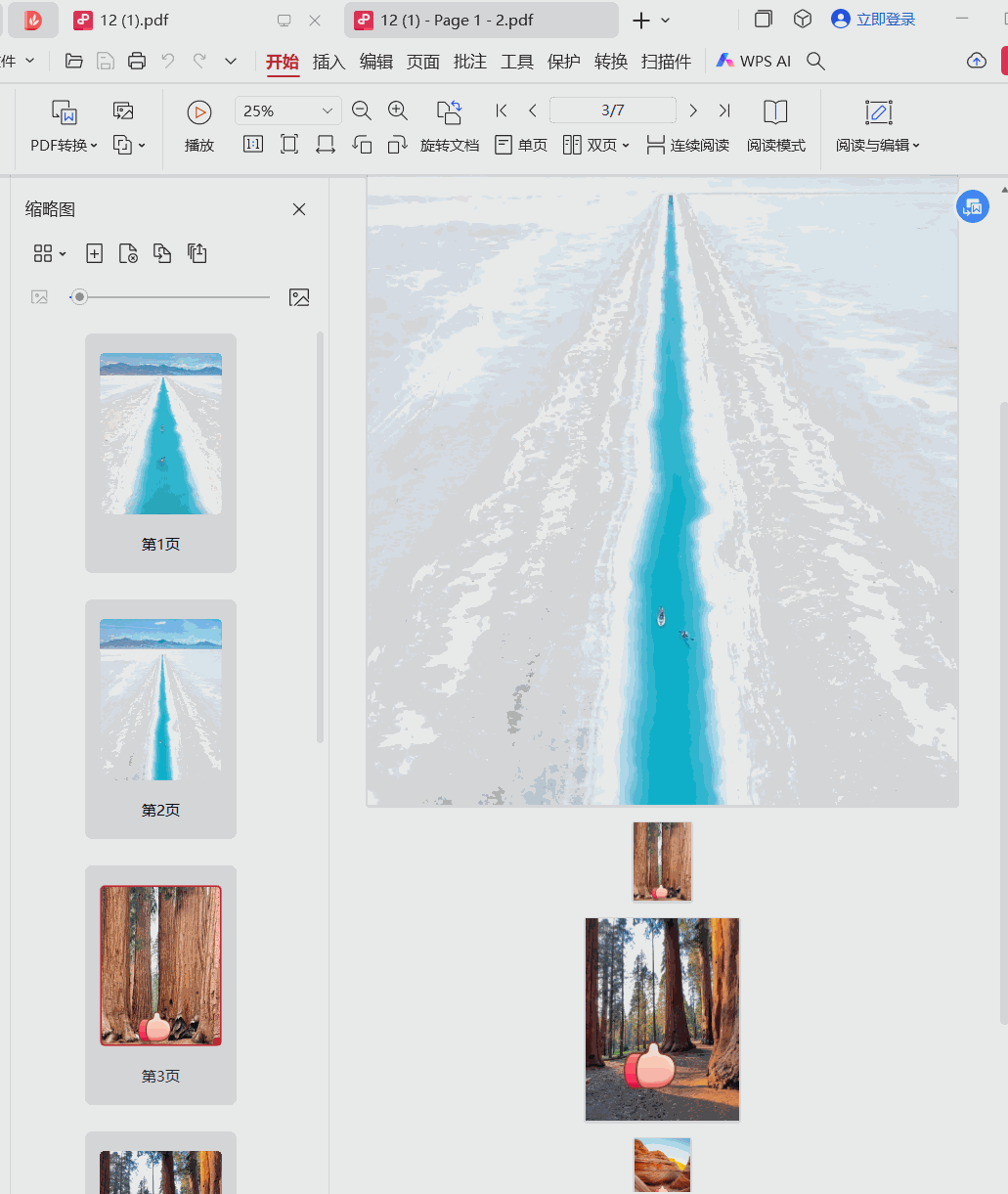
Task: Click thumbnail size slider handle
Action: [80, 297]
